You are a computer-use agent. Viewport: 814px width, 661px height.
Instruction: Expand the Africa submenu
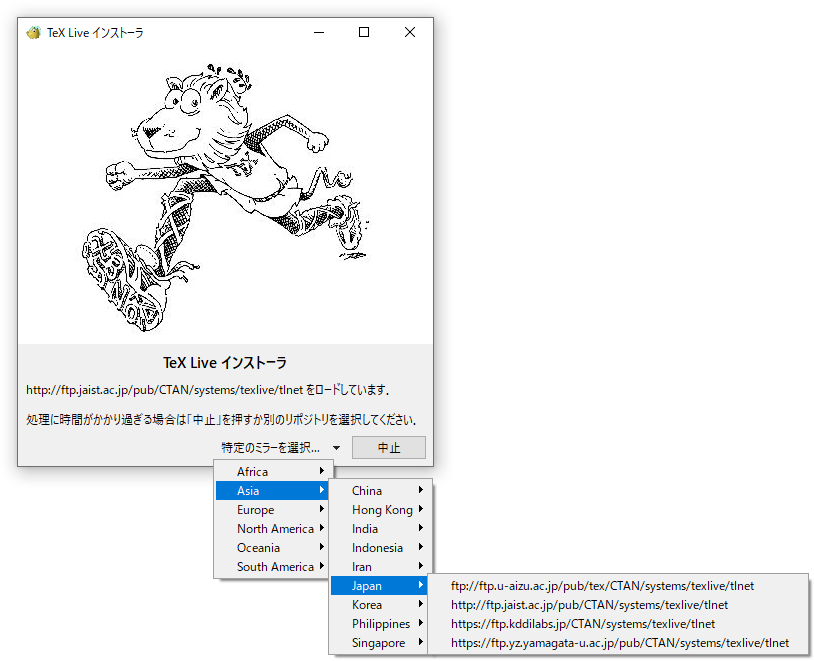pyautogui.click(x=274, y=471)
